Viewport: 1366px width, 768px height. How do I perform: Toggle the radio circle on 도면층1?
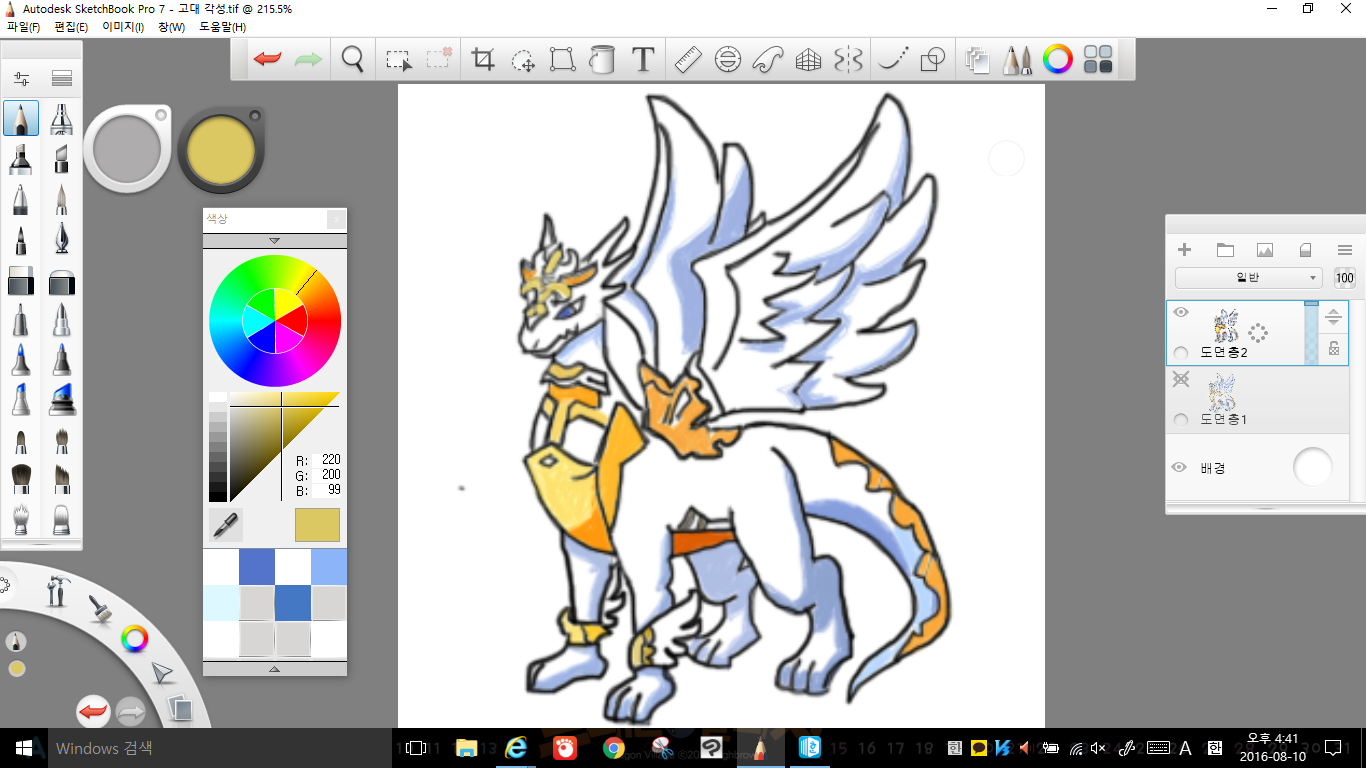[x=1181, y=420]
